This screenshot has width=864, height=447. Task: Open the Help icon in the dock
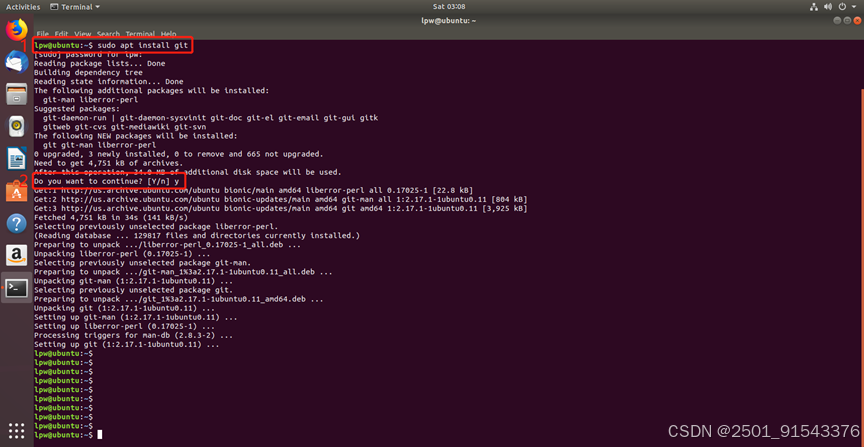click(17, 223)
